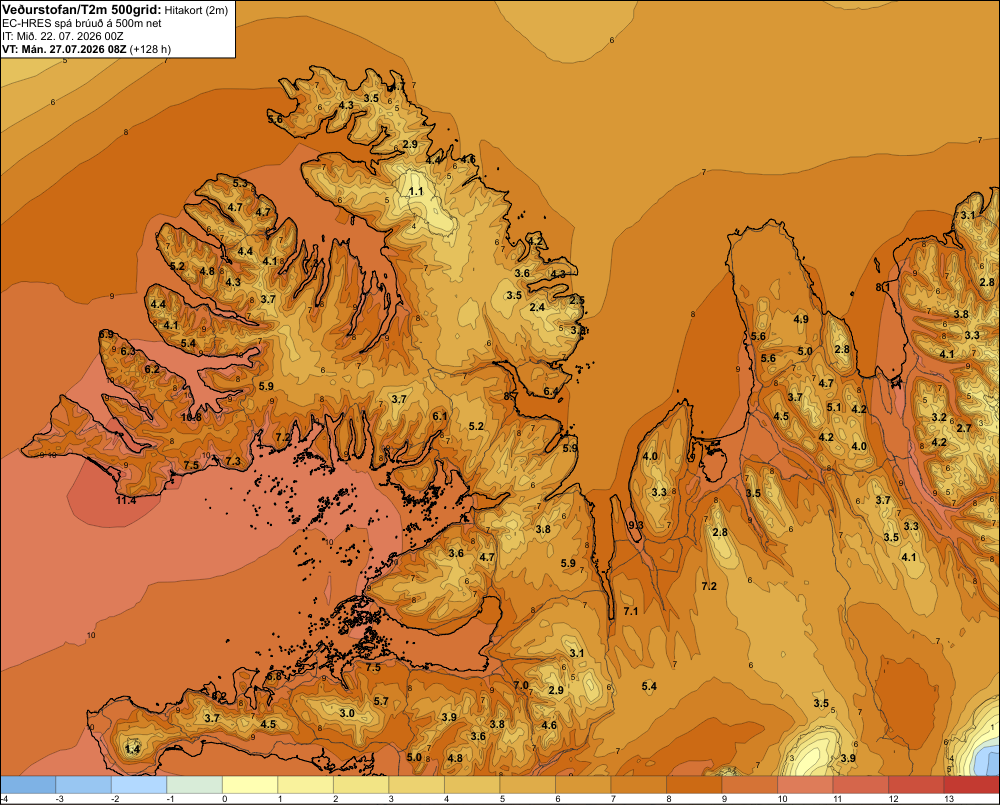Click the legend tick label '13'
This screenshot has width=1000, height=805.
point(949,799)
